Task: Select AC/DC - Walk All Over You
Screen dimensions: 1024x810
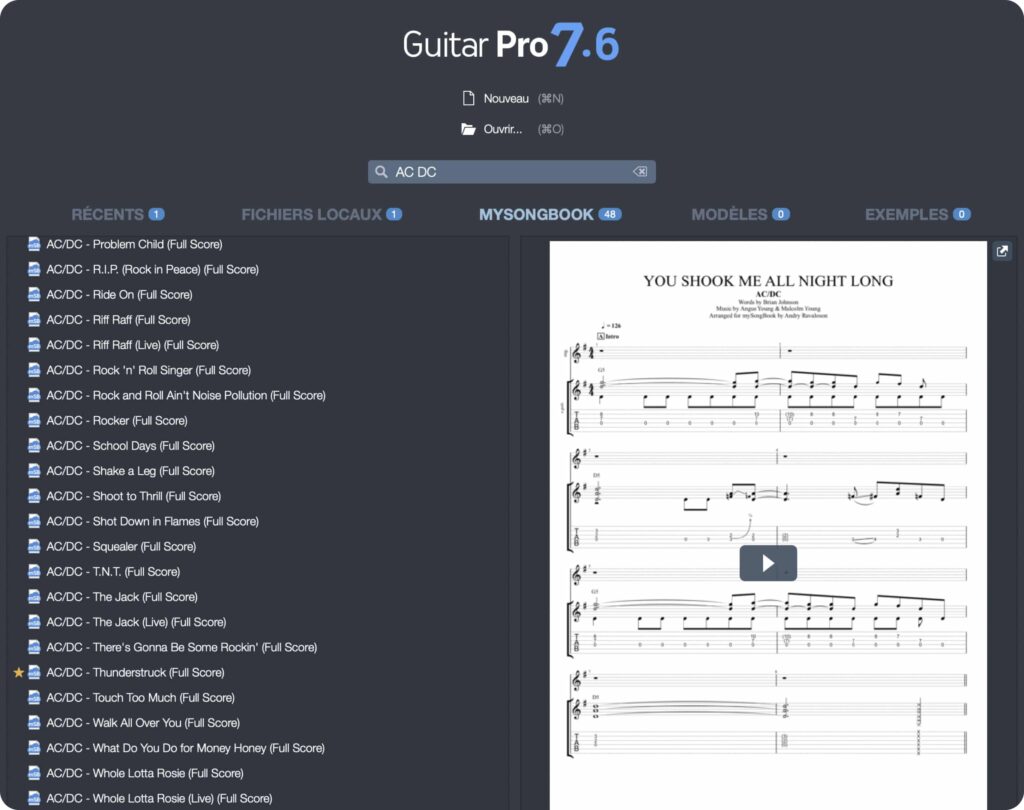Action: click(143, 722)
